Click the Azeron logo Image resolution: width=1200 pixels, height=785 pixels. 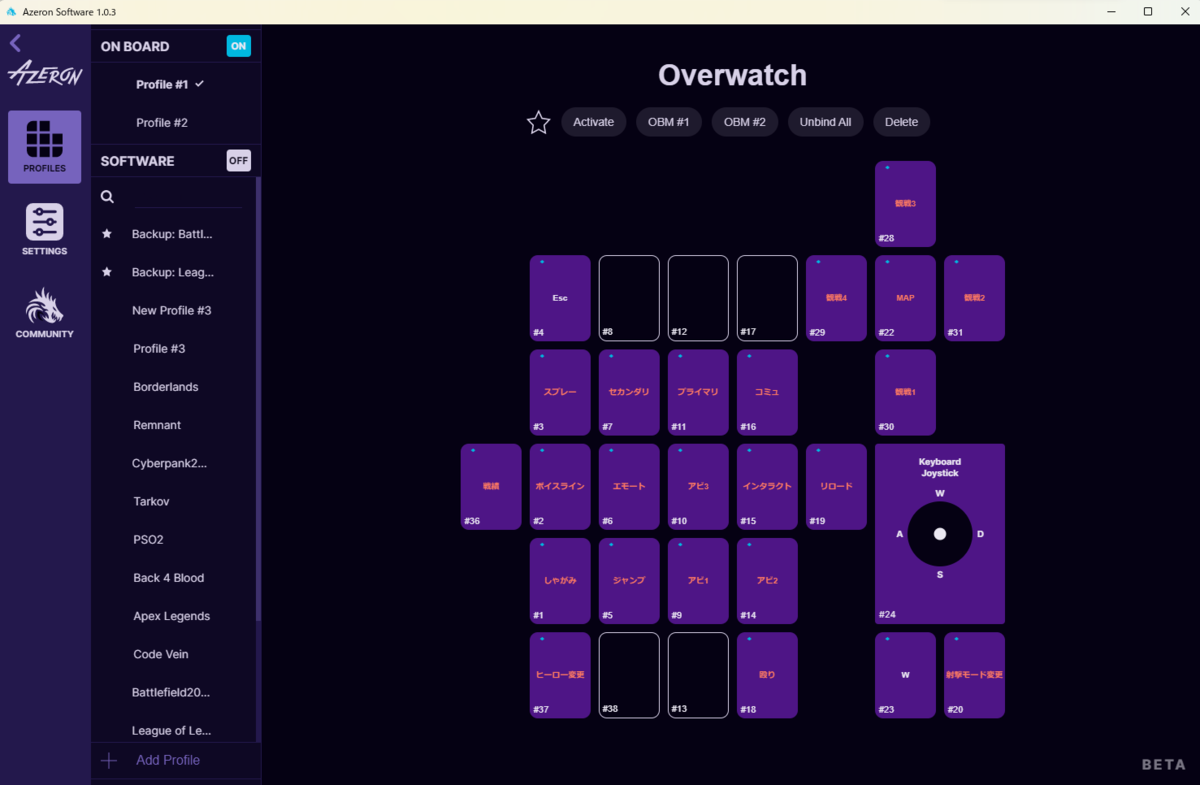(x=45, y=75)
